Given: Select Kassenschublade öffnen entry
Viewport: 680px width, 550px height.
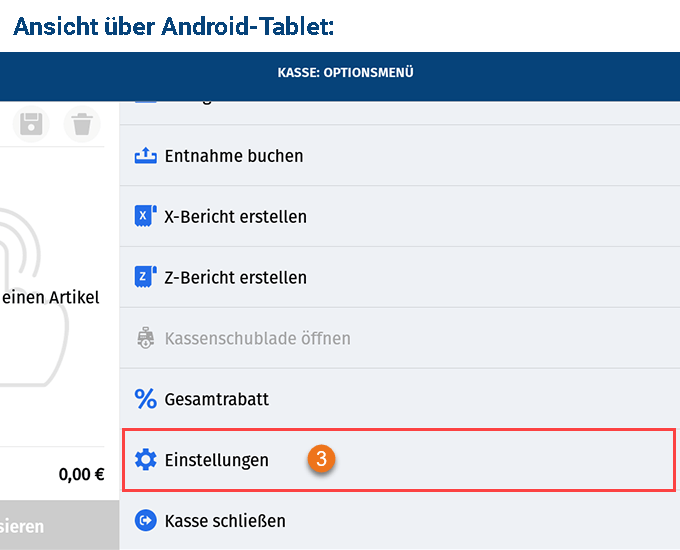Looking at the screenshot, I should 399,338.
